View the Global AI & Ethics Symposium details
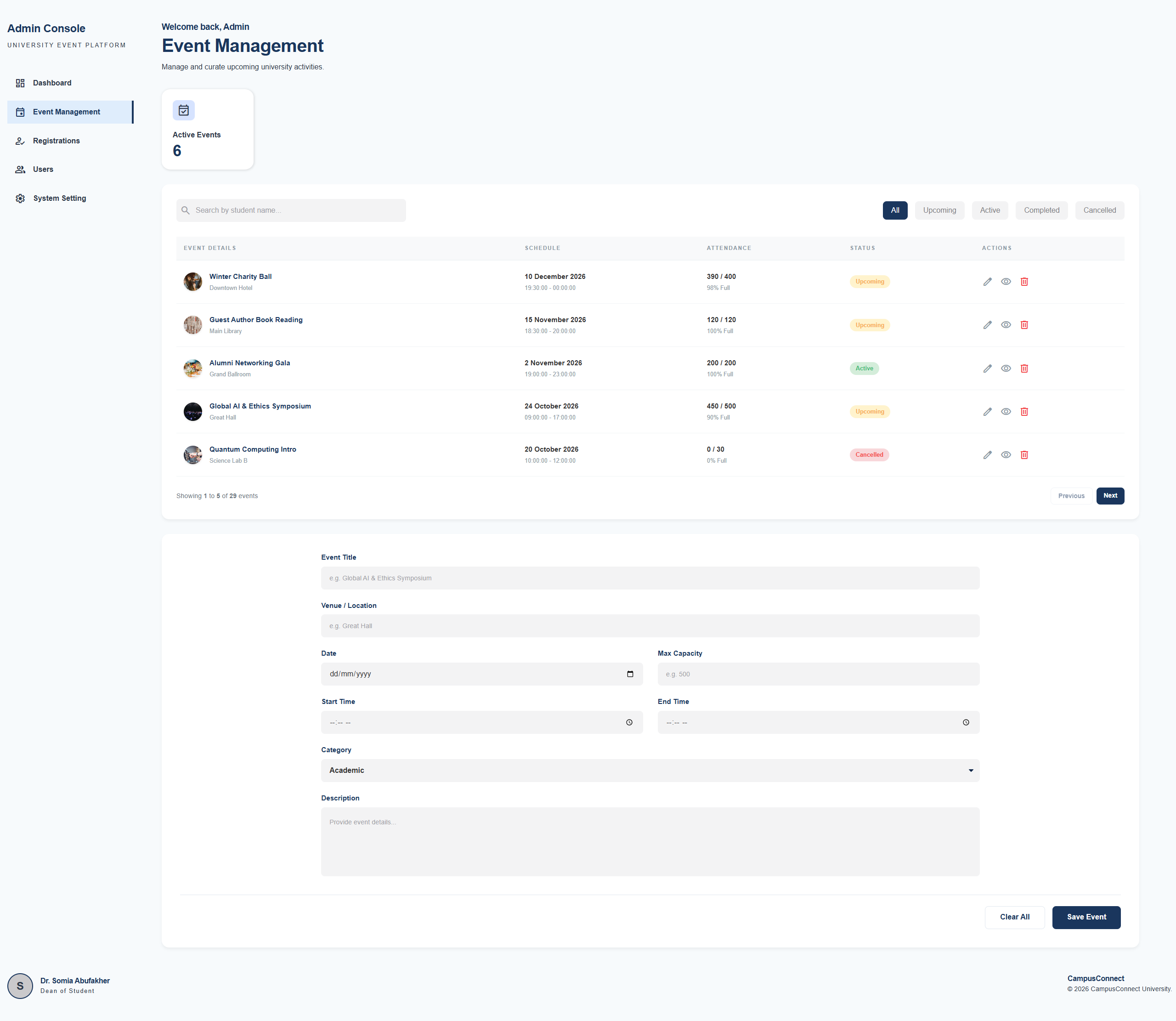Image resolution: width=1176 pixels, height=1021 pixels. (1006, 411)
